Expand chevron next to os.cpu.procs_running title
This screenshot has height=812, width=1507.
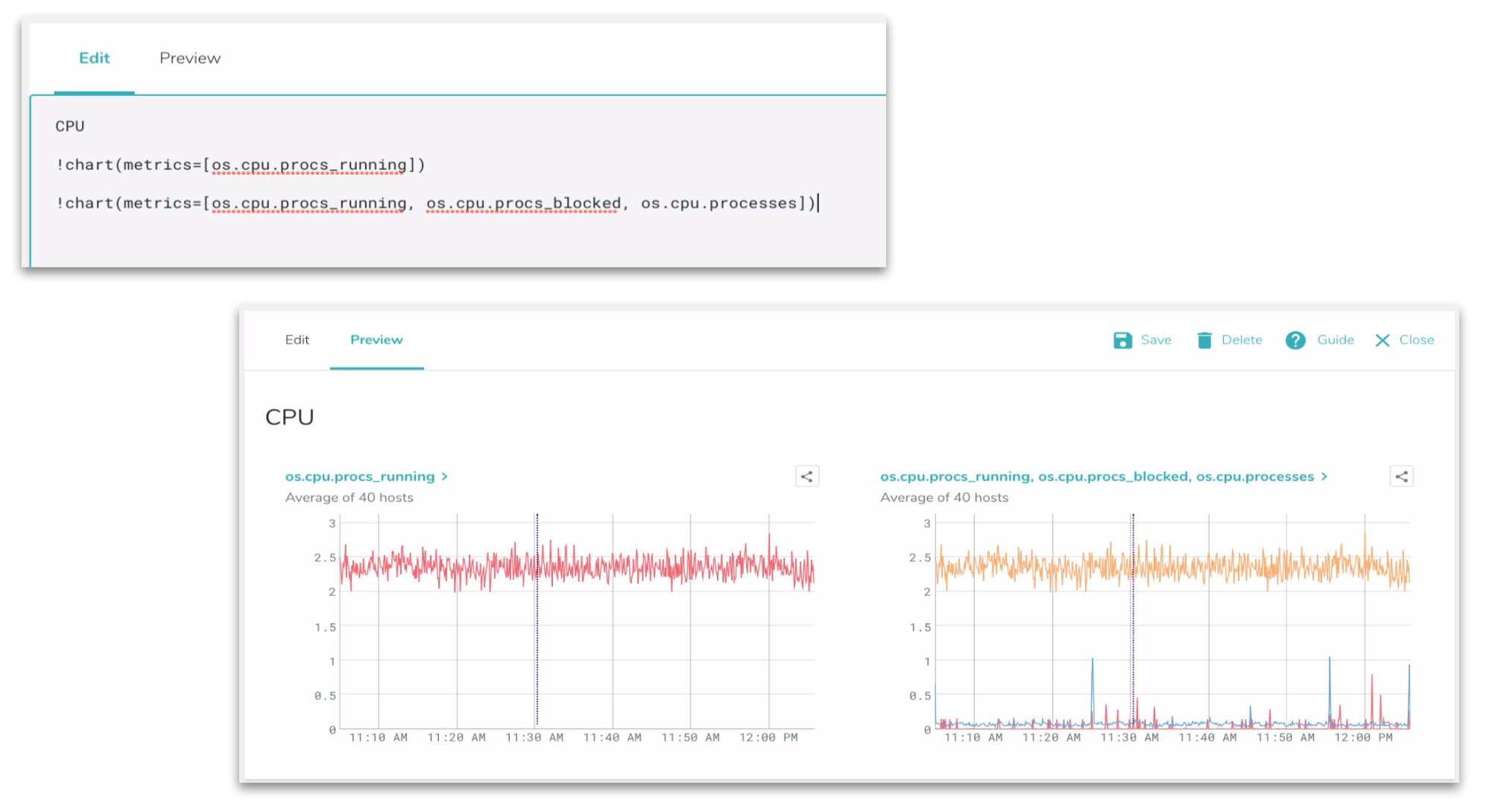(445, 477)
